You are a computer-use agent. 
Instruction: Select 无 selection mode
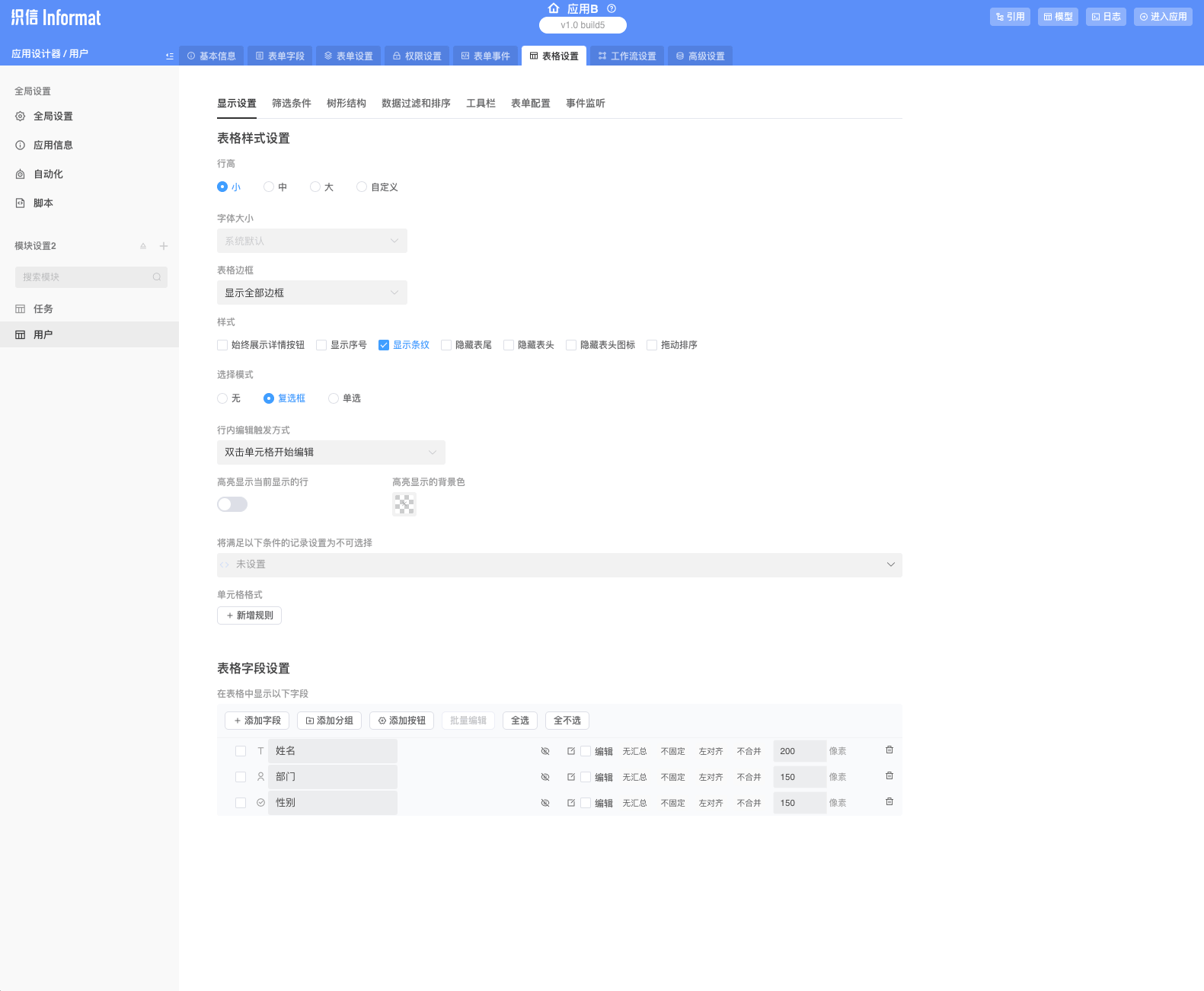click(x=222, y=398)
